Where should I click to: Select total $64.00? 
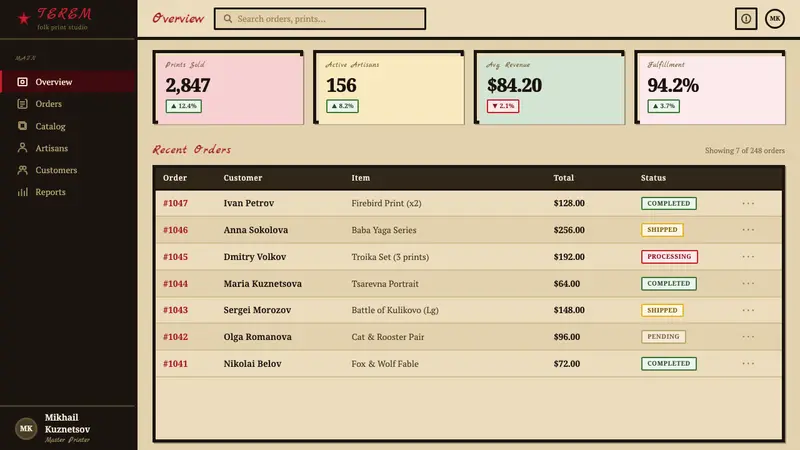[567, 283]
